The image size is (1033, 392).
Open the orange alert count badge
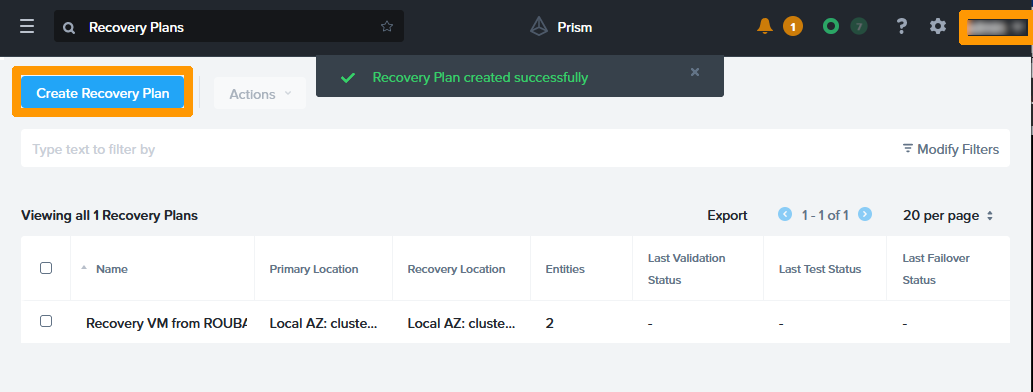tap(793, 27)
